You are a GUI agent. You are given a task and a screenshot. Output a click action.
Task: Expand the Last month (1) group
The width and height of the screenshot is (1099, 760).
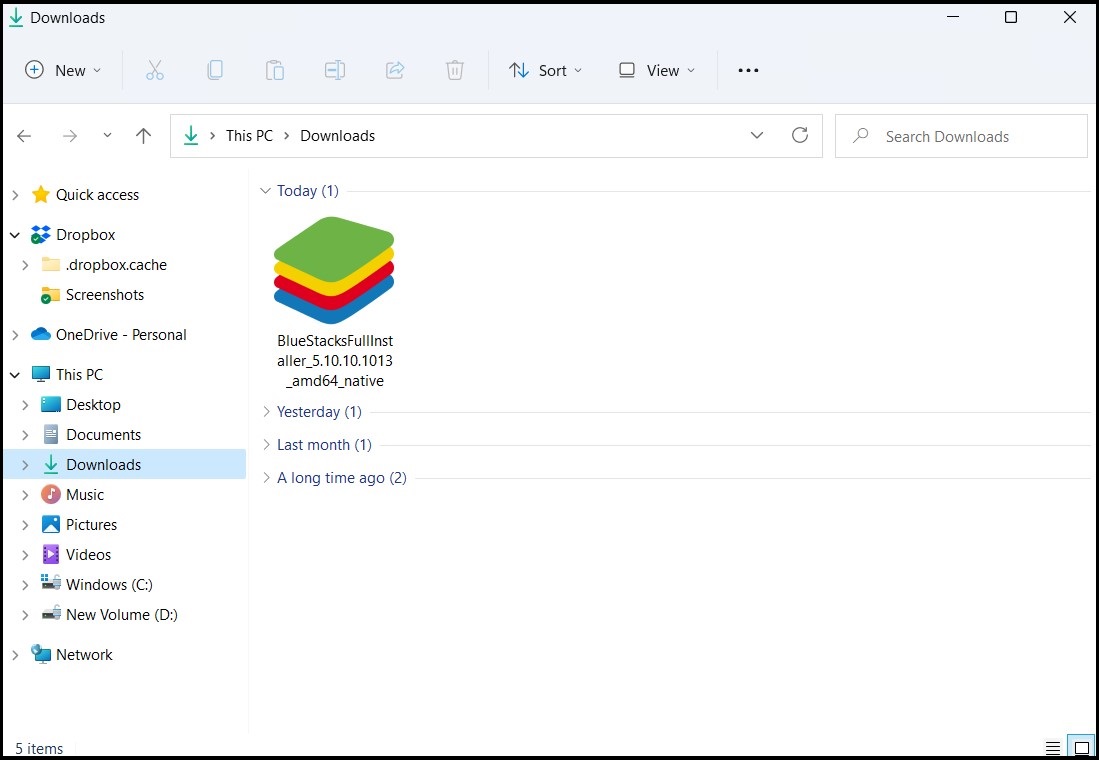point(266,445)
